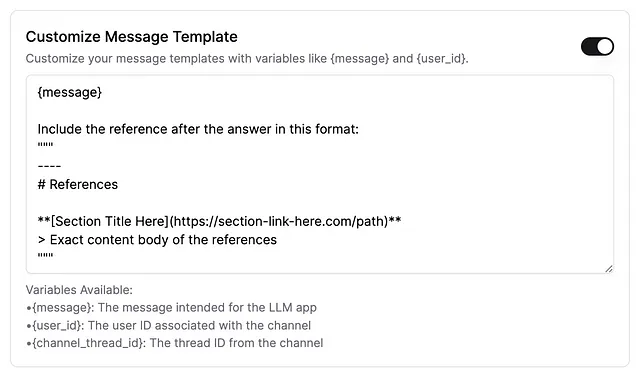Screen dimensions: 640x376
Task: Click the description mentioning {message} and {user_id}
Action: pyautogui.click(x=247, y=59)
